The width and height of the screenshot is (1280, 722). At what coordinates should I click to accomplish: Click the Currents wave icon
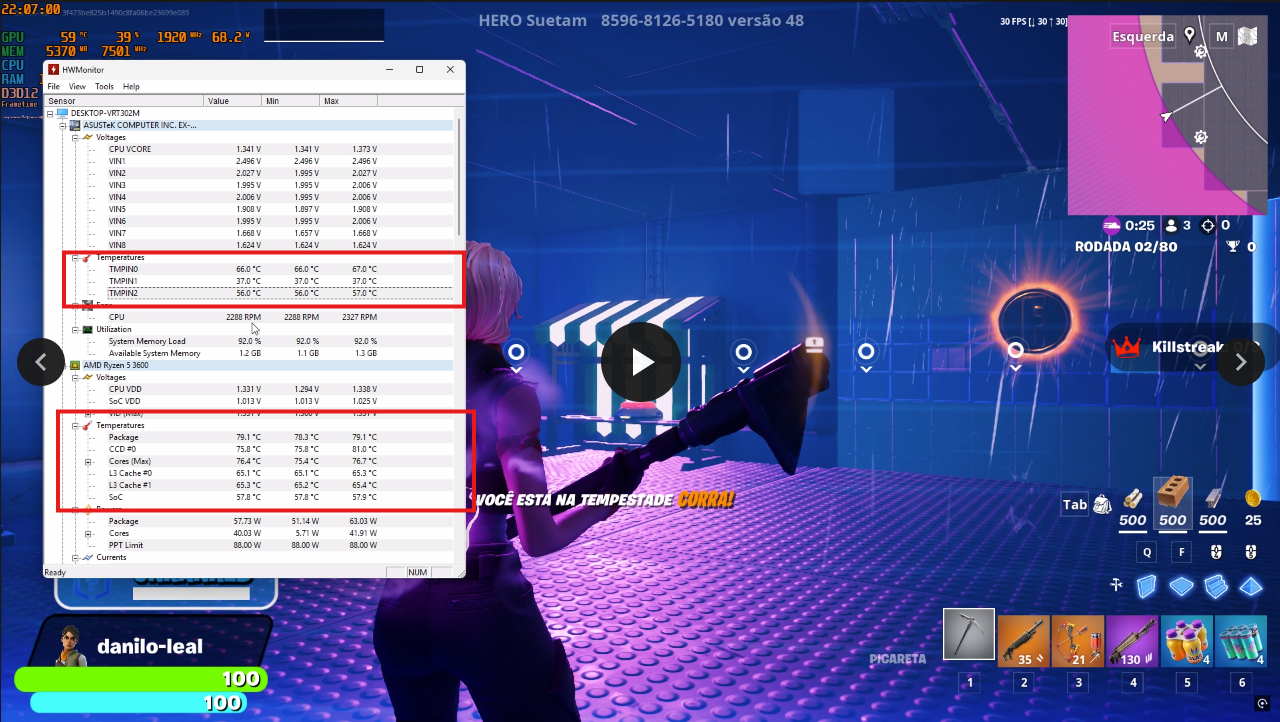tap(87, 557)
